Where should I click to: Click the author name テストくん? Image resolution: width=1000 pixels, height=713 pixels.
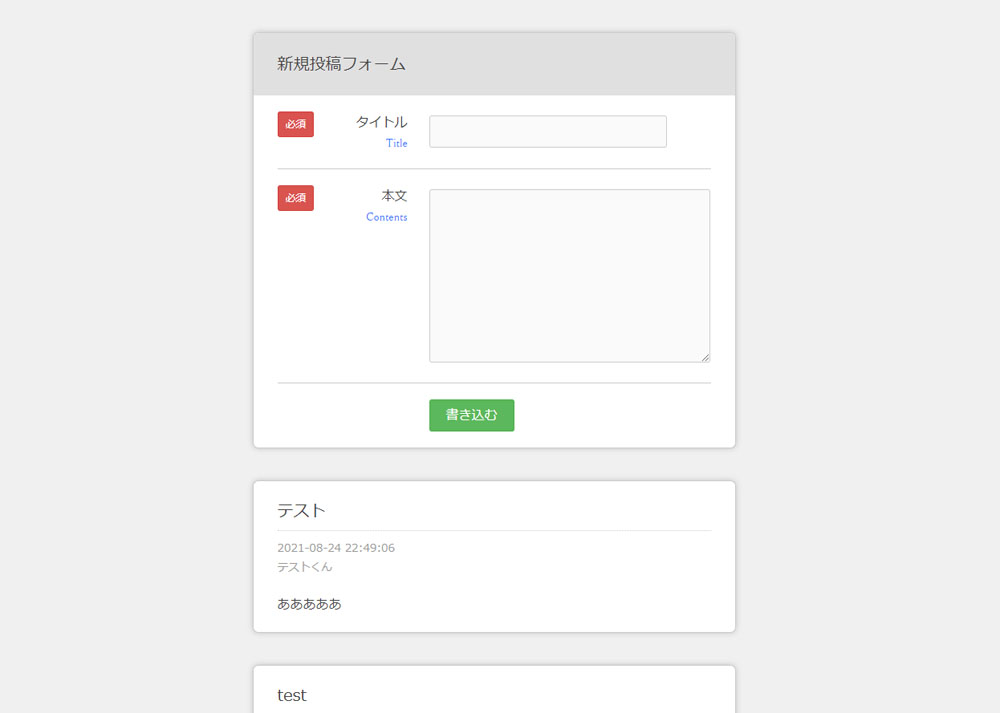(304, 567)
